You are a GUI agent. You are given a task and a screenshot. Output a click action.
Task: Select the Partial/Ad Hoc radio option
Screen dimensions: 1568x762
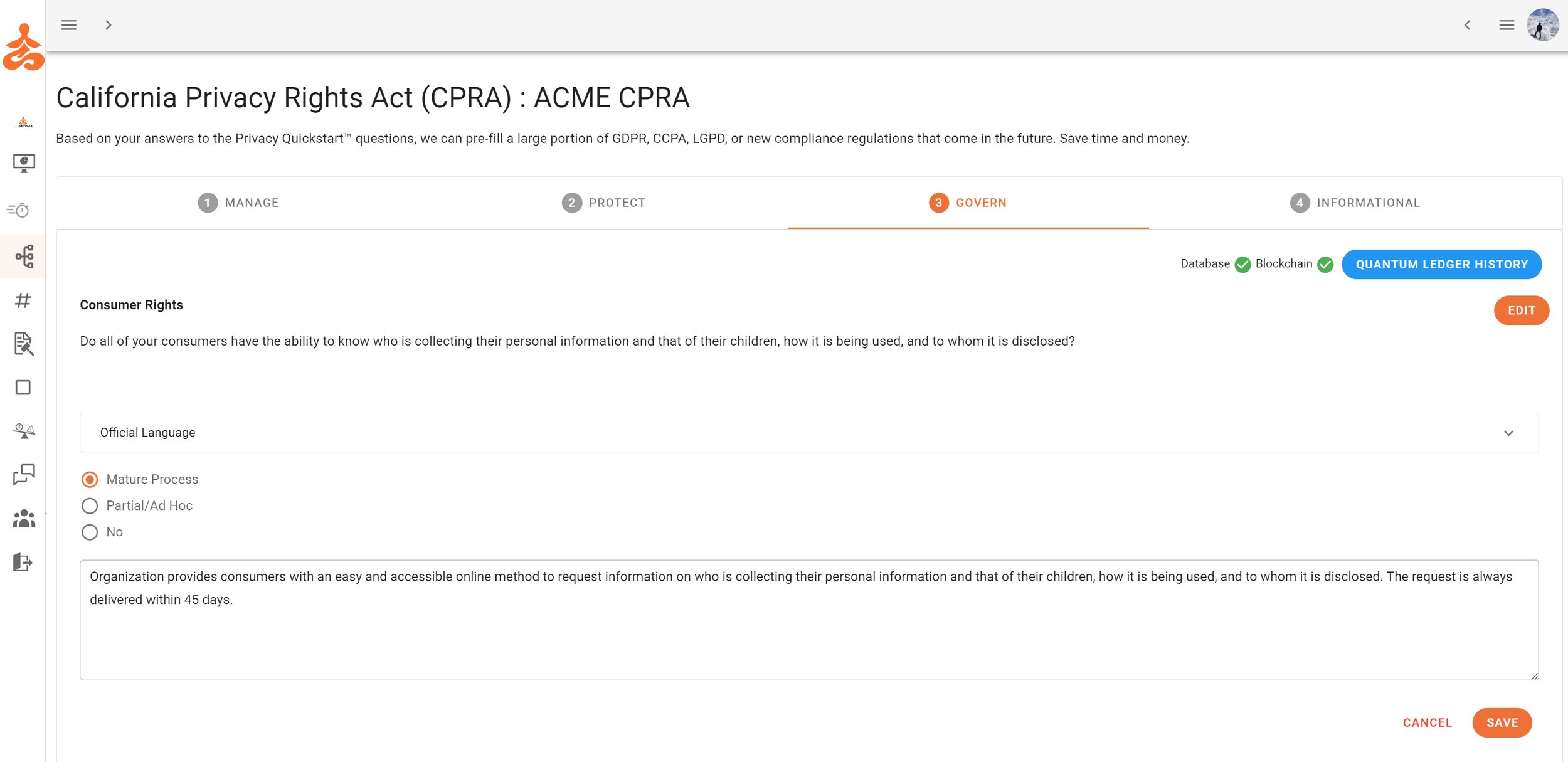[x=90, y=506]
